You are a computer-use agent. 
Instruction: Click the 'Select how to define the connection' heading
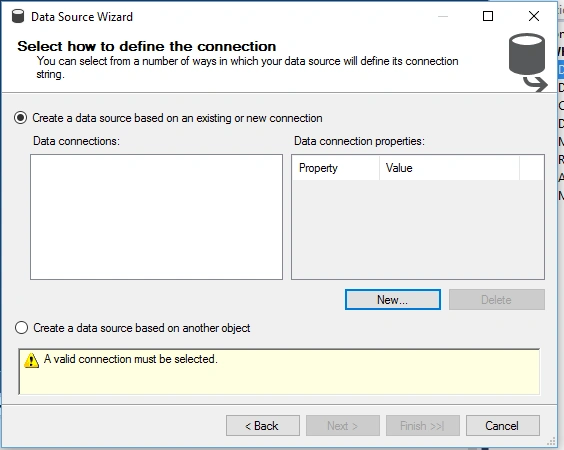[x=147, y=46]
